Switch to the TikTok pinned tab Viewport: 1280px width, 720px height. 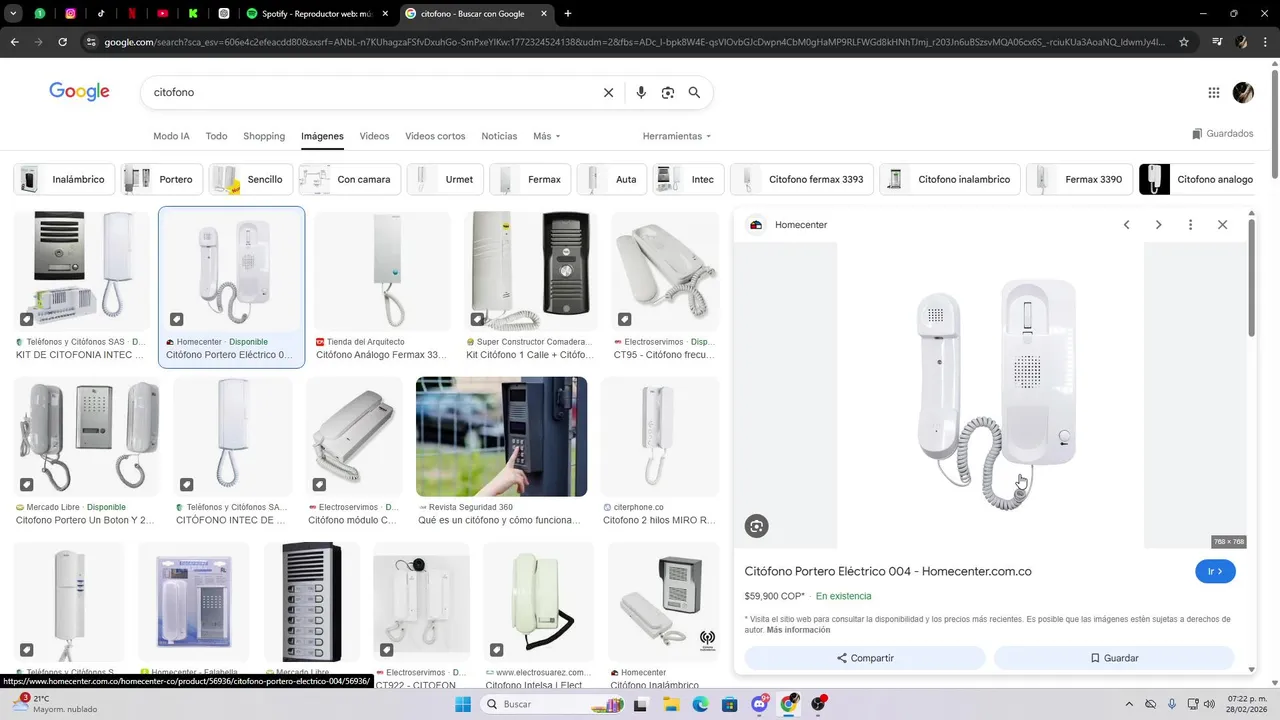[x=101, y=14]
